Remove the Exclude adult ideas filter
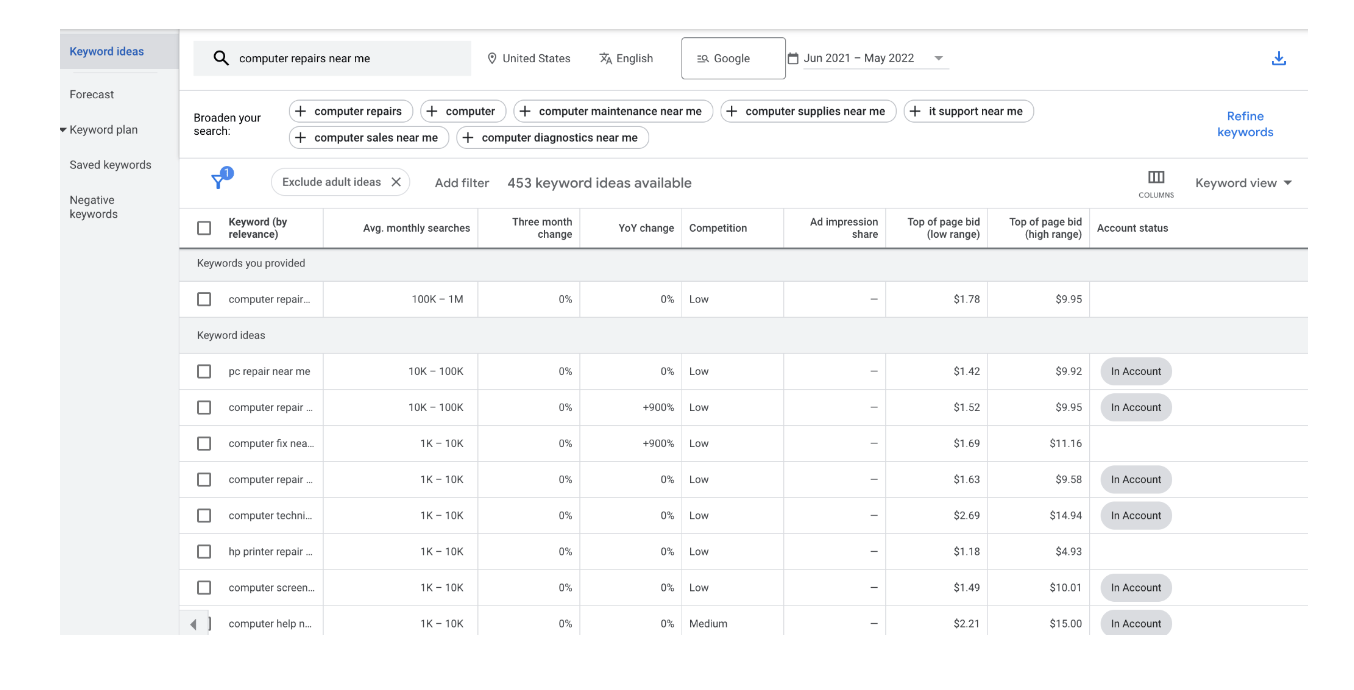The width and height of the screenshot is (1354, 690). 396,182
